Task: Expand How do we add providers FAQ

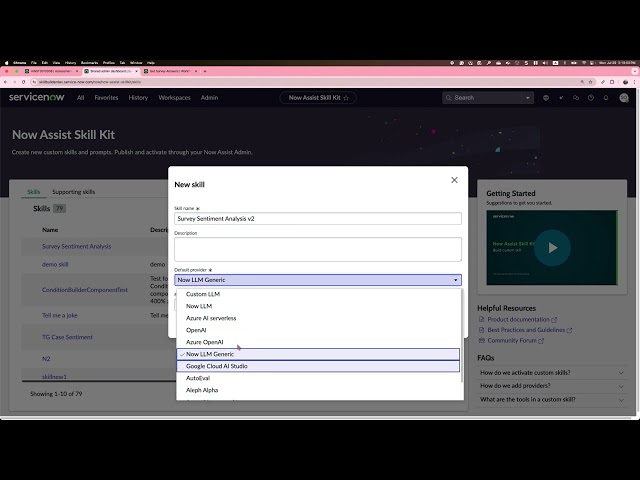Action: point(552,386)
